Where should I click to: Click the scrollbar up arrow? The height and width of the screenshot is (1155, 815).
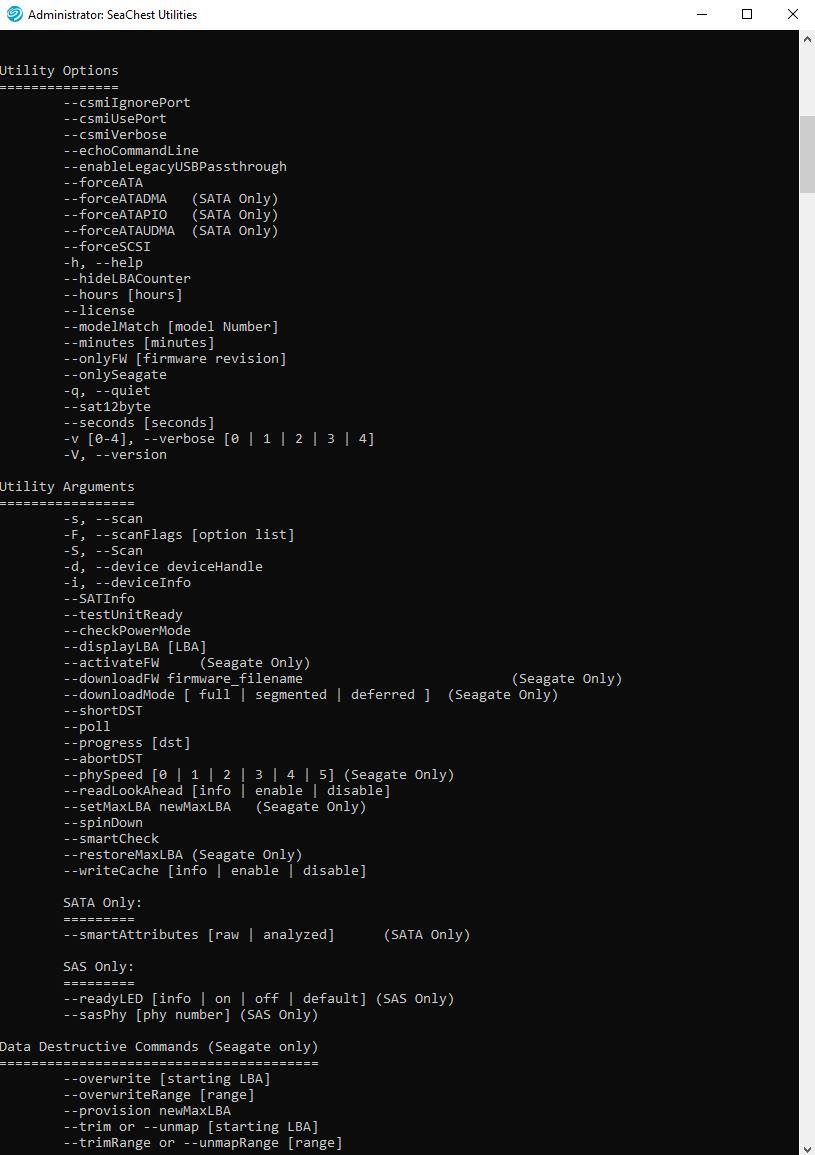coord(807,39)
